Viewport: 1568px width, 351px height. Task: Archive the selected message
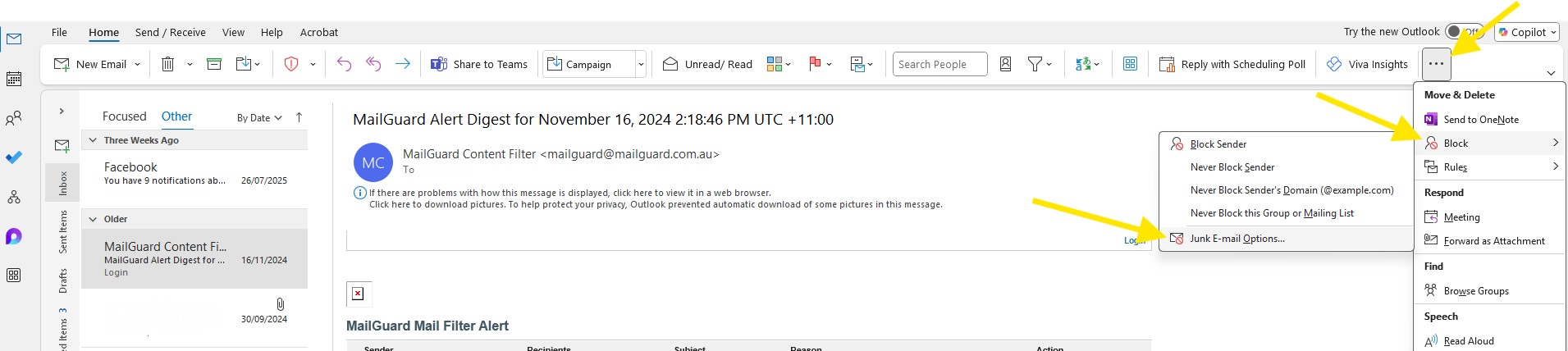pos(214,64)
